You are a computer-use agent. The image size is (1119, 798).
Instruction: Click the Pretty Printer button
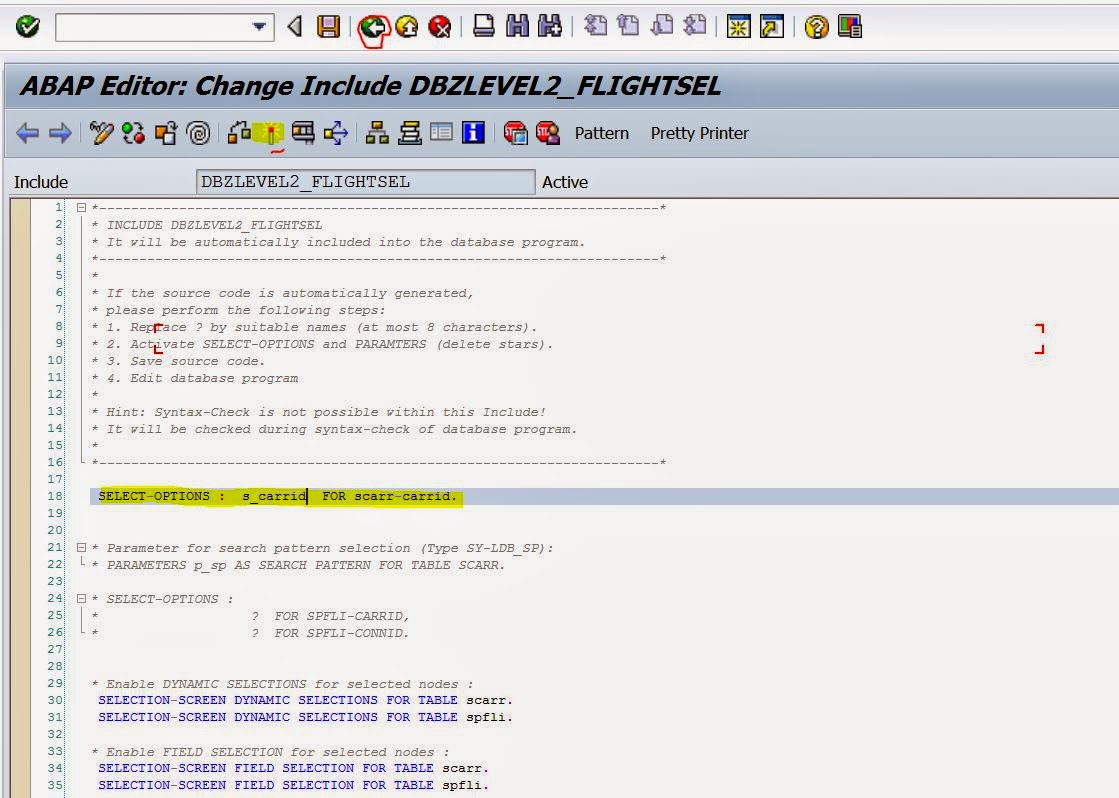tap(700, 132)
